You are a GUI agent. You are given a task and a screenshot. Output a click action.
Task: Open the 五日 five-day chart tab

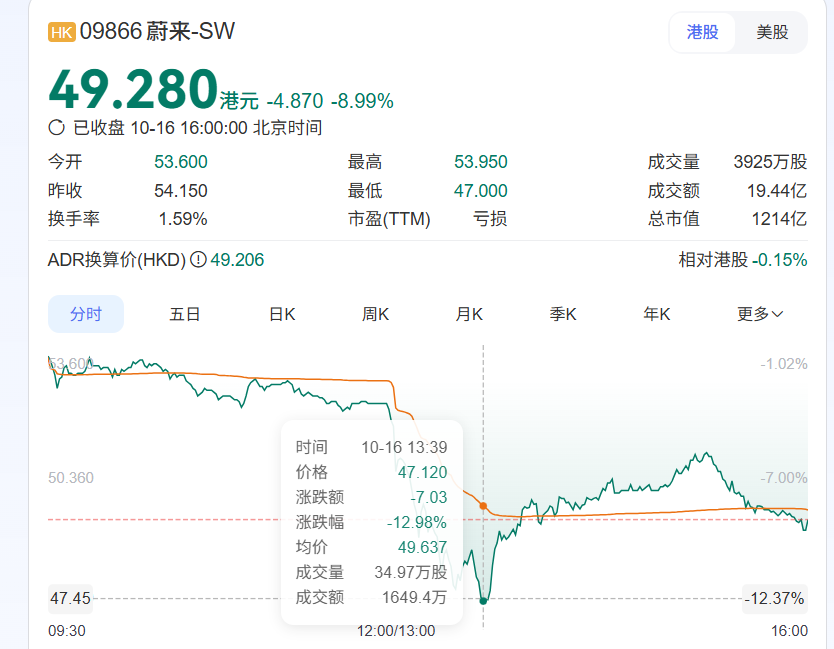point(185,314)
